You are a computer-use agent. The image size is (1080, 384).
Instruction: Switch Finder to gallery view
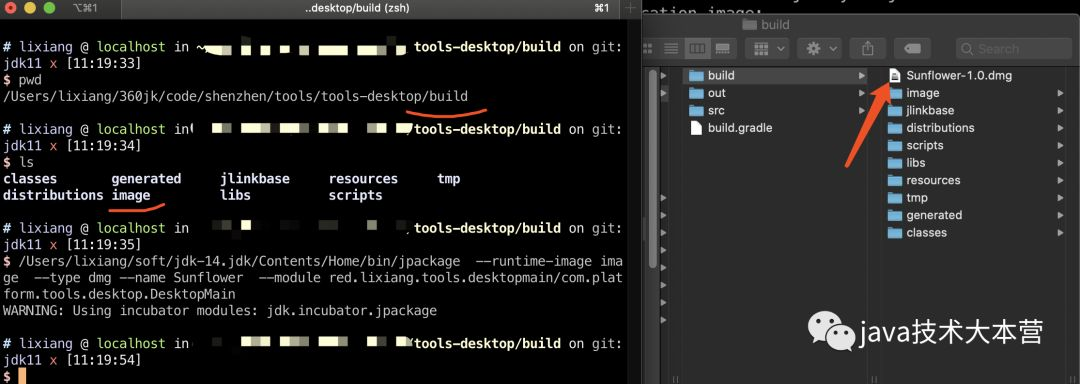tap(723, 48)
